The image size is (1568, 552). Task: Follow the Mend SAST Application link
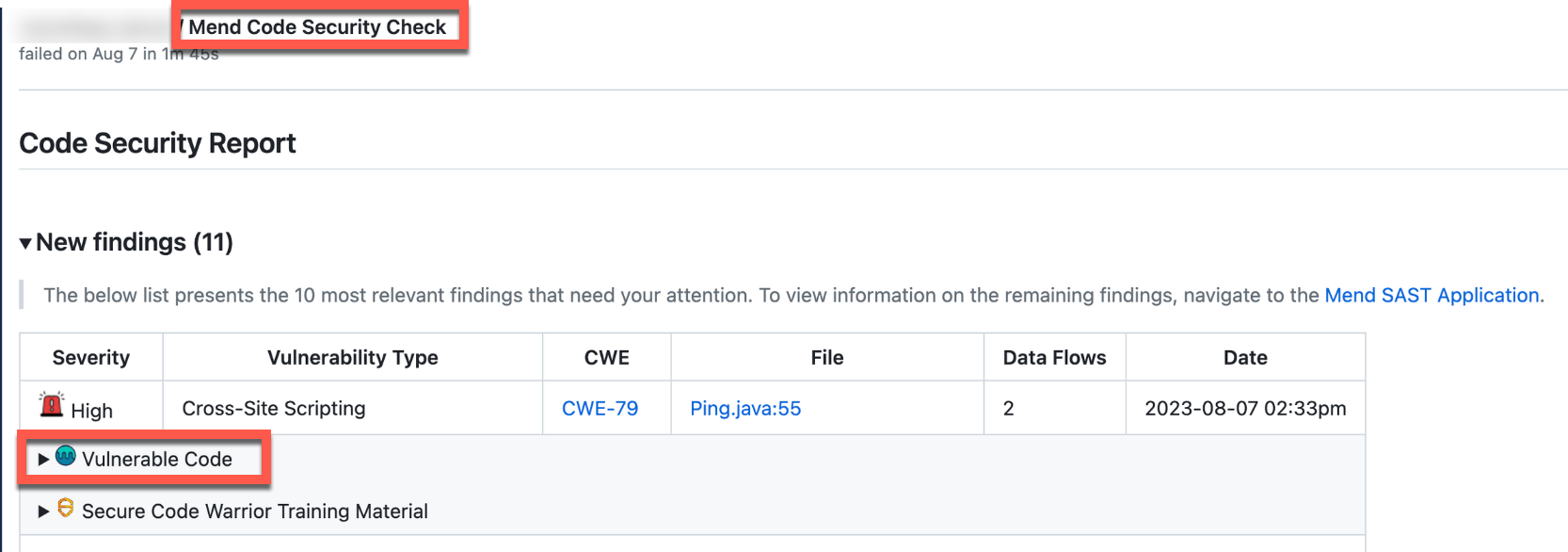[1432, 296]
